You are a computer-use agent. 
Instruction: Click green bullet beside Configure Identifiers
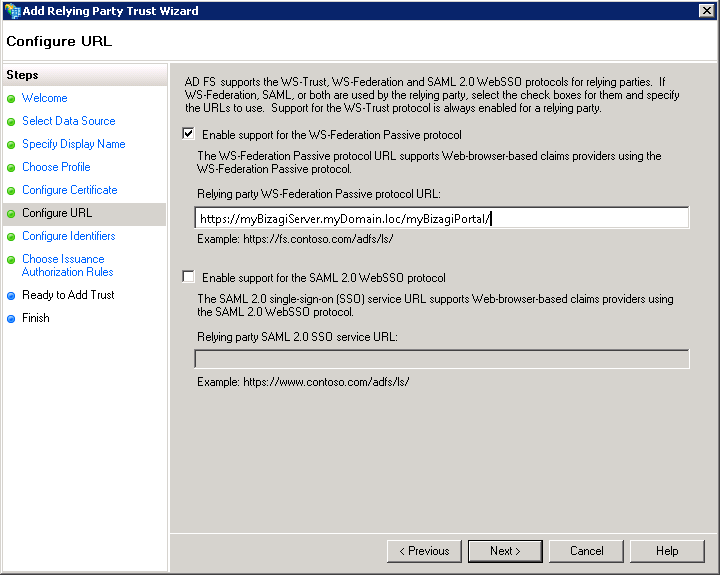click(x=11, y=237)
